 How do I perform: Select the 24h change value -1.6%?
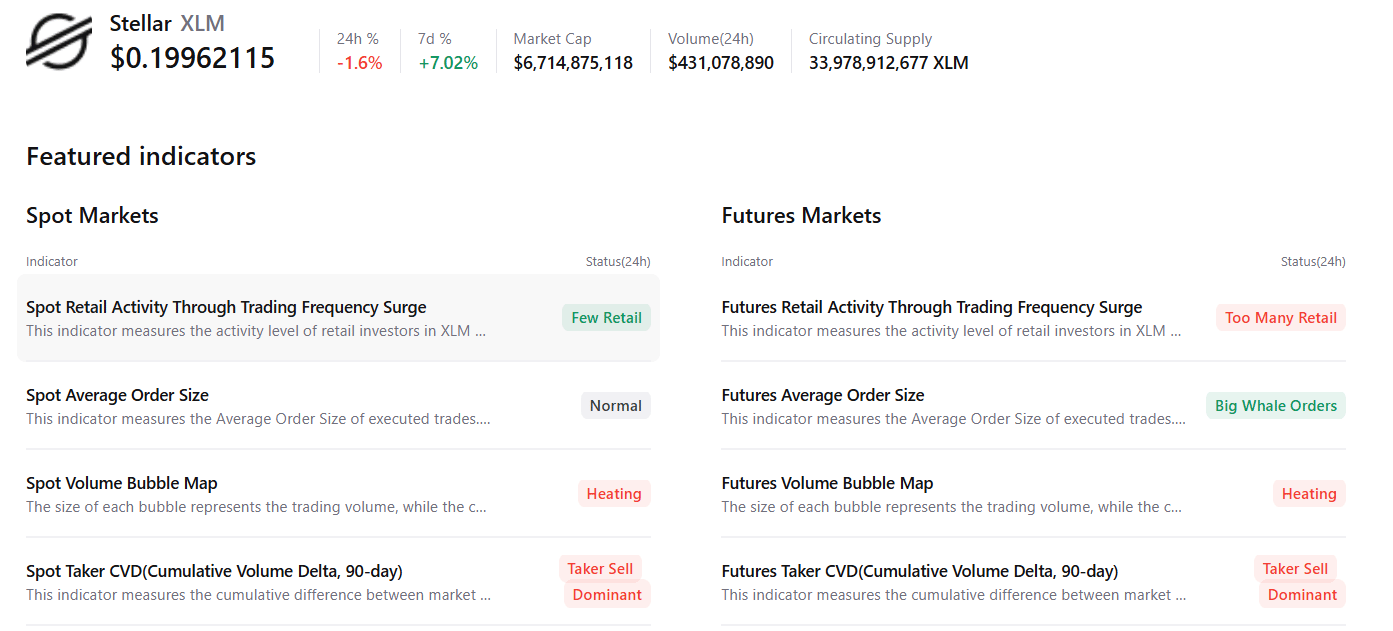pyautogui.click(x=359, y=63)
